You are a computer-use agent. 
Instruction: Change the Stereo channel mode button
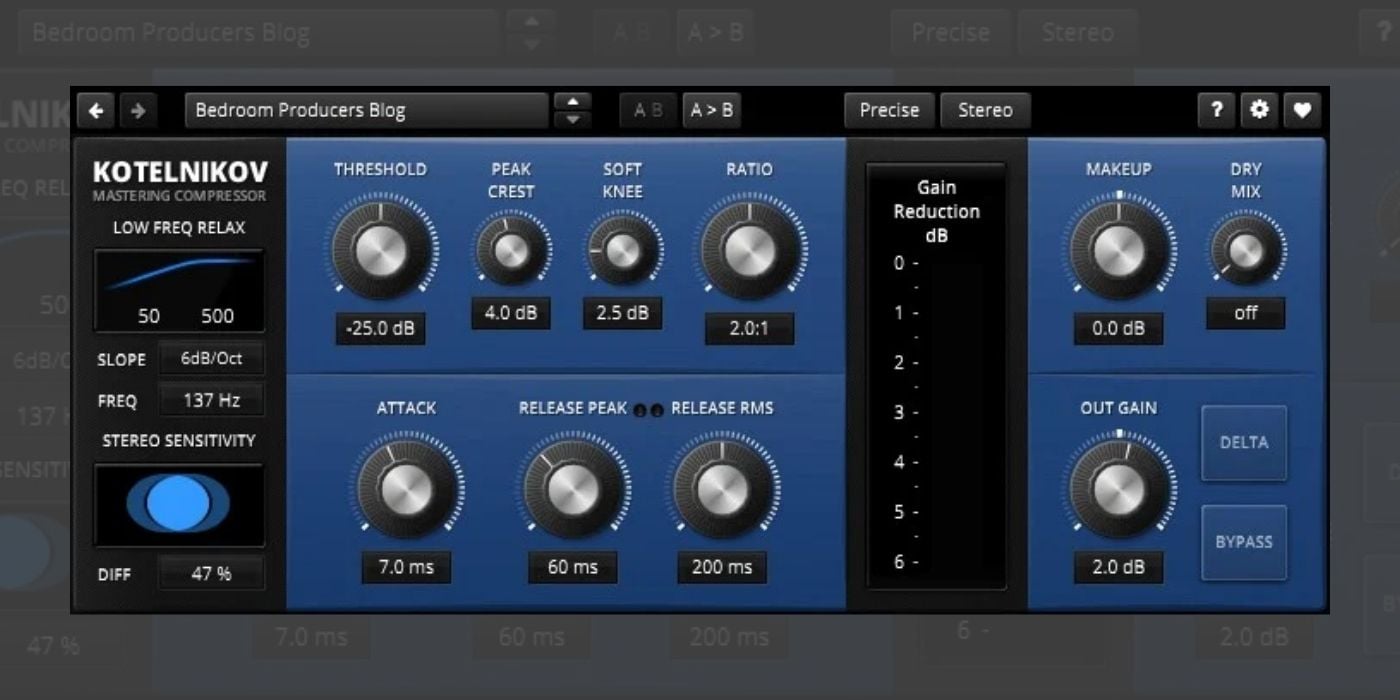985,111
